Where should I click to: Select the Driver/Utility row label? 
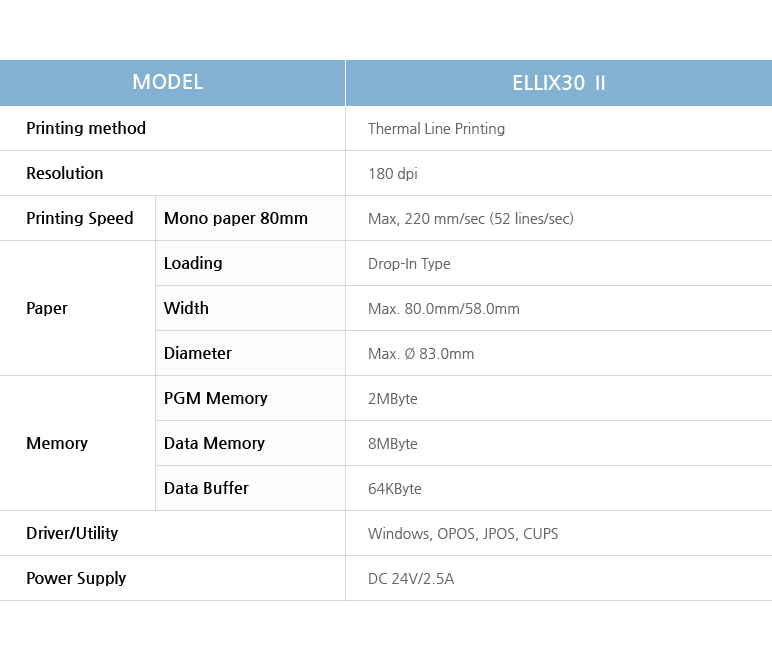[x=72, y=533]
